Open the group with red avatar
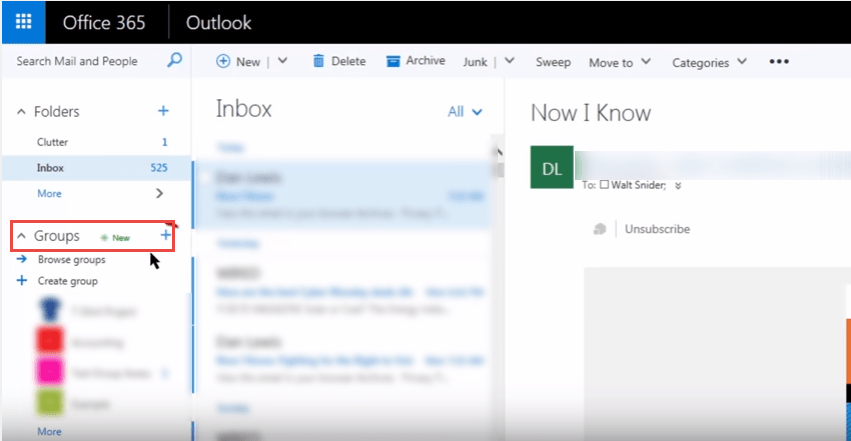 point(50,341)
